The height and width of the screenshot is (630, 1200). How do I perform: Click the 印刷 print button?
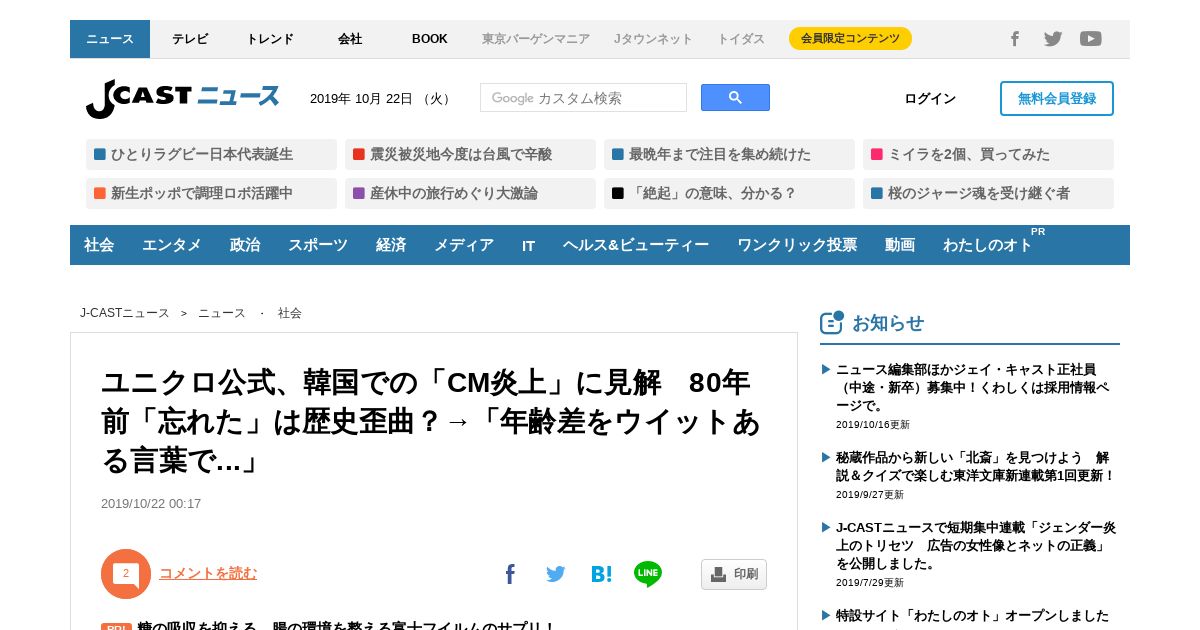(734, 574)
